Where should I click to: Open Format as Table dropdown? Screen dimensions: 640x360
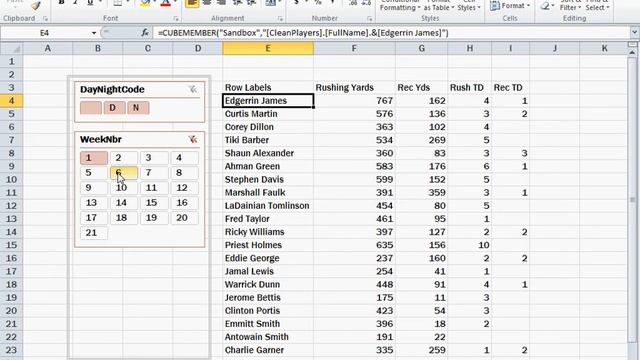click(439, 6)
